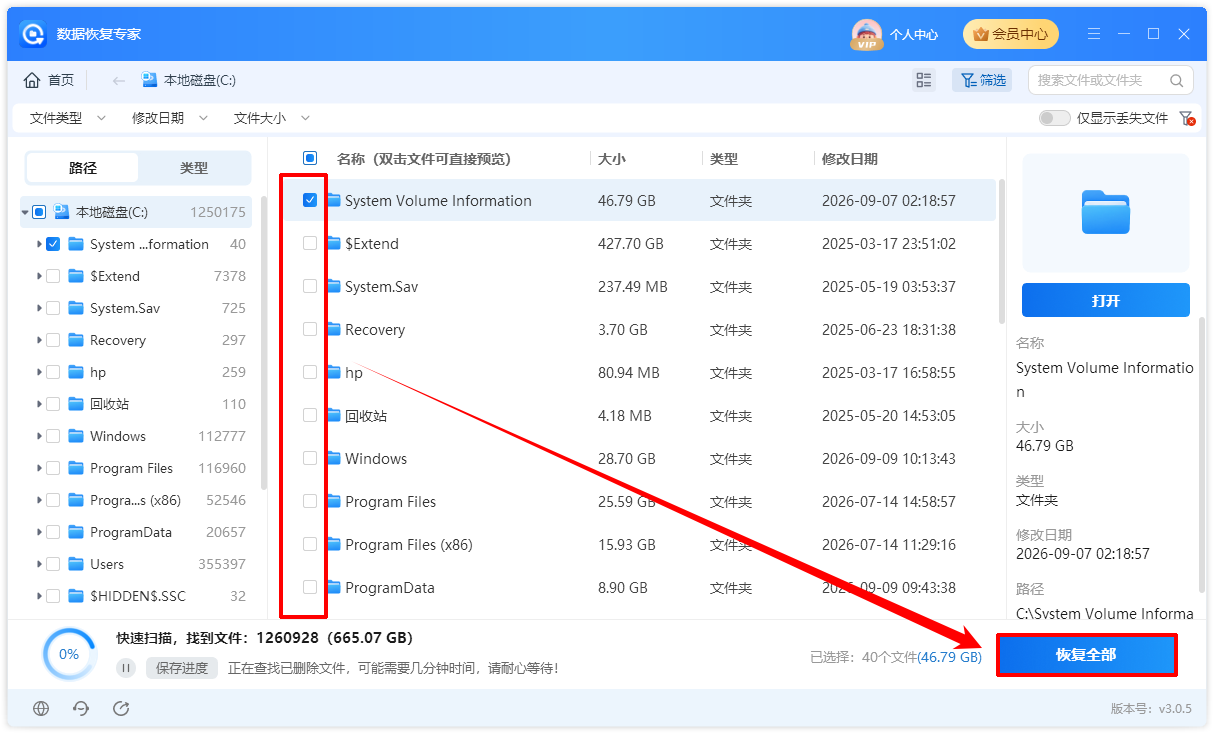Image resolution: width=1214 pixels, height=734 pixels.
Task: Switch to the 路径 tab
Action: pos(83,168)
